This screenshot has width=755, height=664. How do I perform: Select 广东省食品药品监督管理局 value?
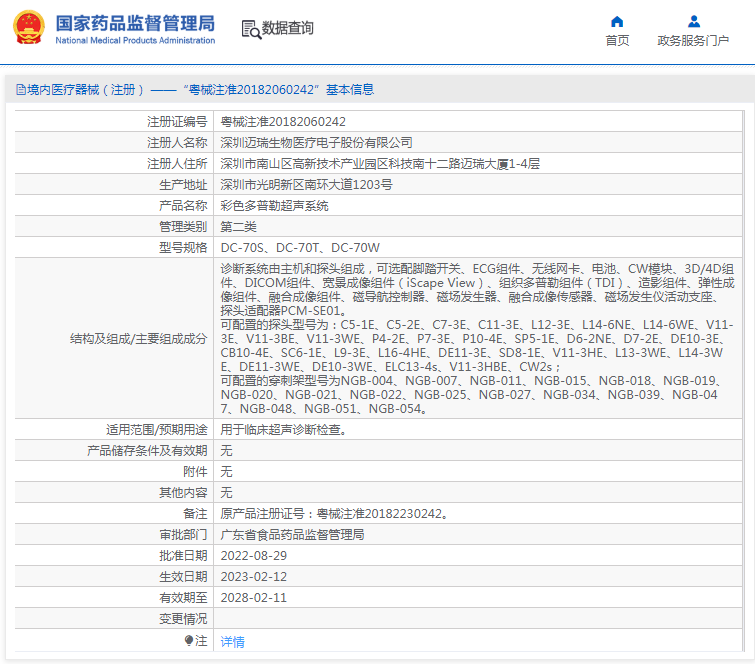click(292, 534)
